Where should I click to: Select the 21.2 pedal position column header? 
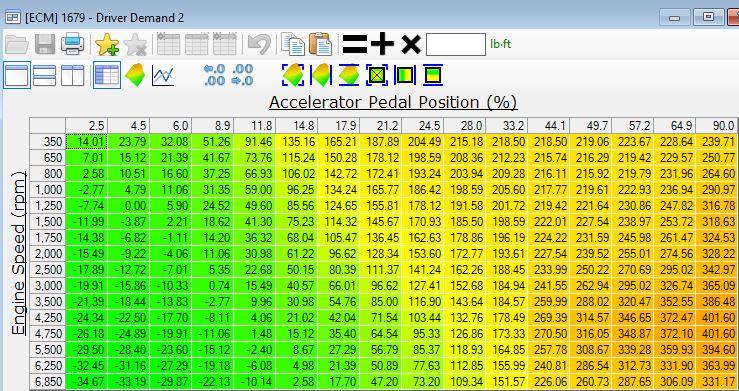381,126
